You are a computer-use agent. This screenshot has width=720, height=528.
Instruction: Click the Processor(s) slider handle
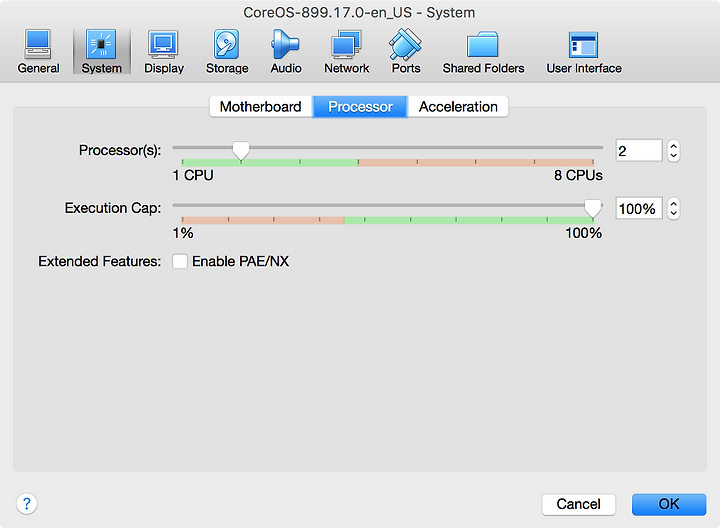(x=241, y=150)
